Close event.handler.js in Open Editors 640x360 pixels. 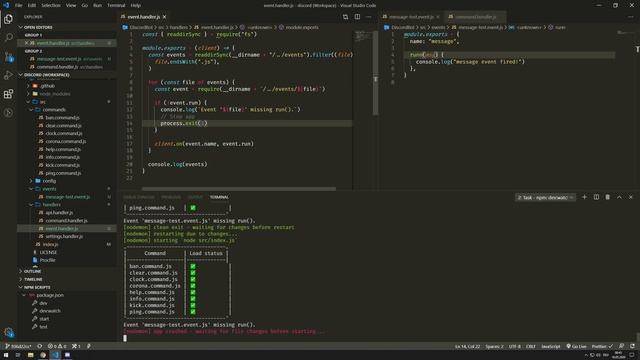(26, 43)
